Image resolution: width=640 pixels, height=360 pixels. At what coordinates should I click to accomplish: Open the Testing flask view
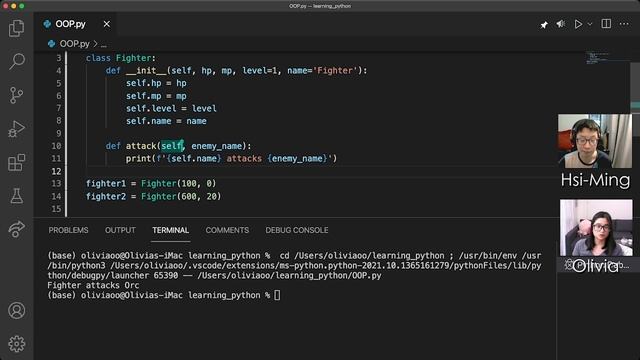tap(16, 196)
